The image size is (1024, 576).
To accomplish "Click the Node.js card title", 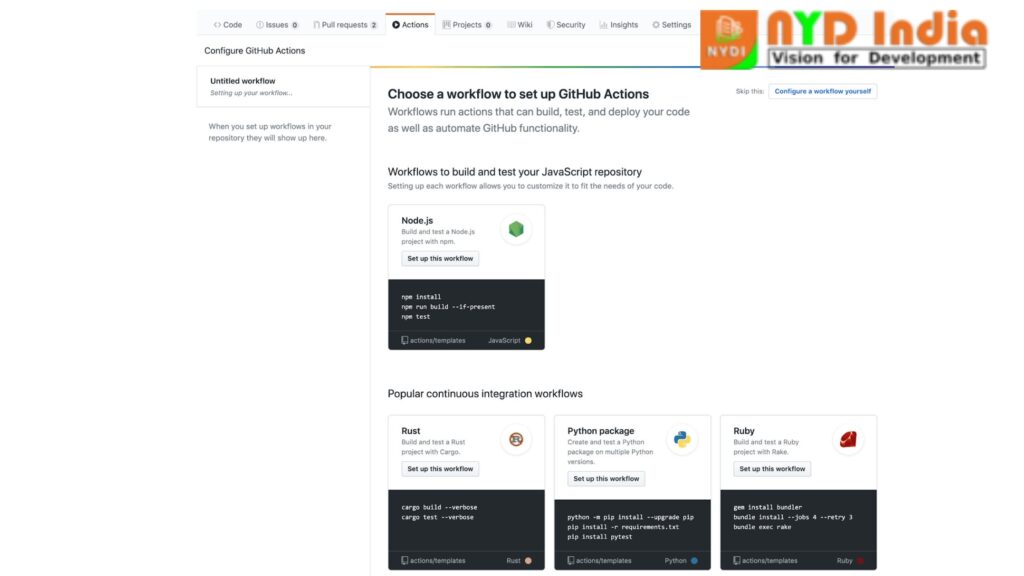I will (417, 221).
